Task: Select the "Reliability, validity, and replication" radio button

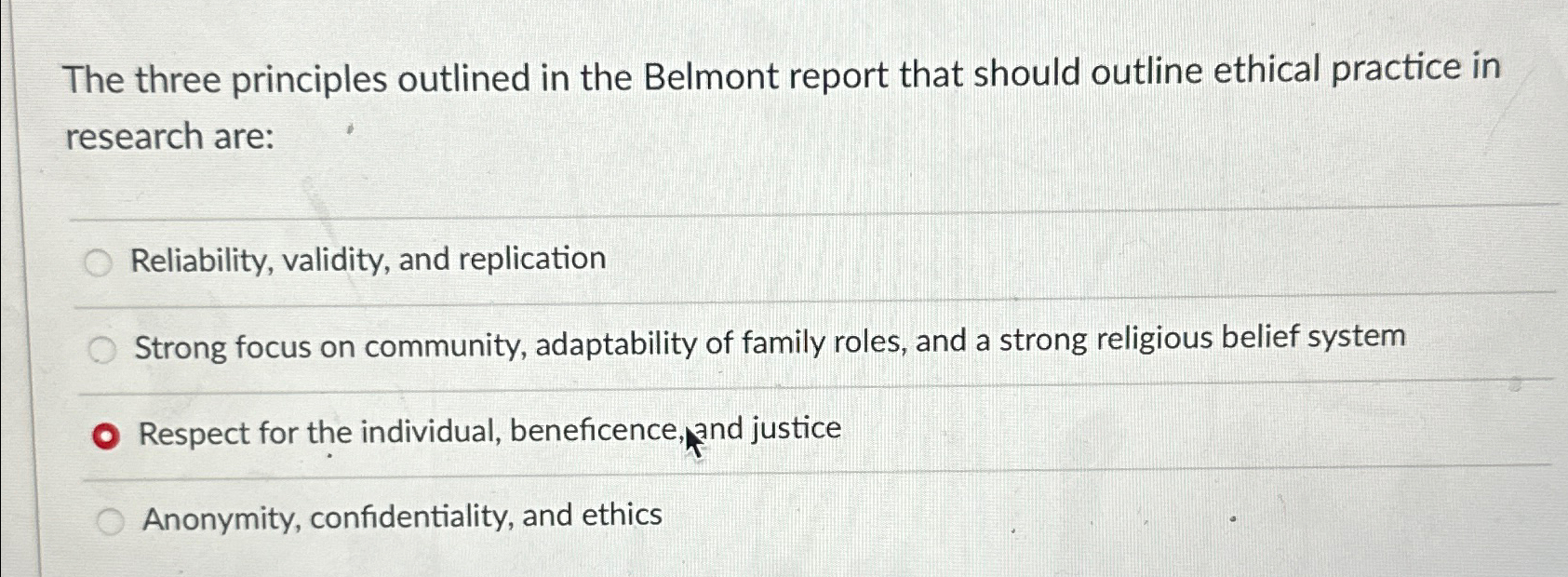Action: [x=100, y=262]
